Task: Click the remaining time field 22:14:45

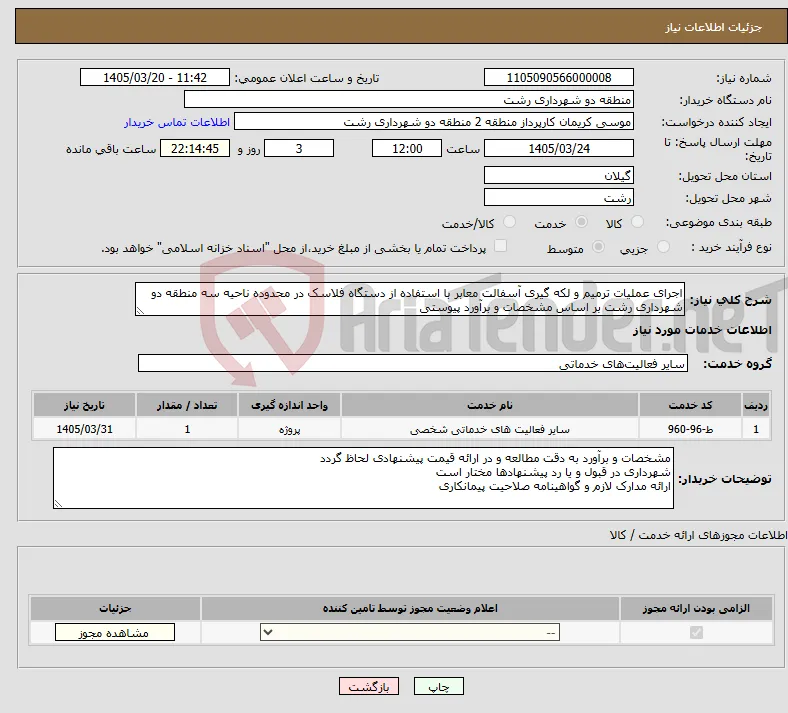Action: (x=195, y=148)
